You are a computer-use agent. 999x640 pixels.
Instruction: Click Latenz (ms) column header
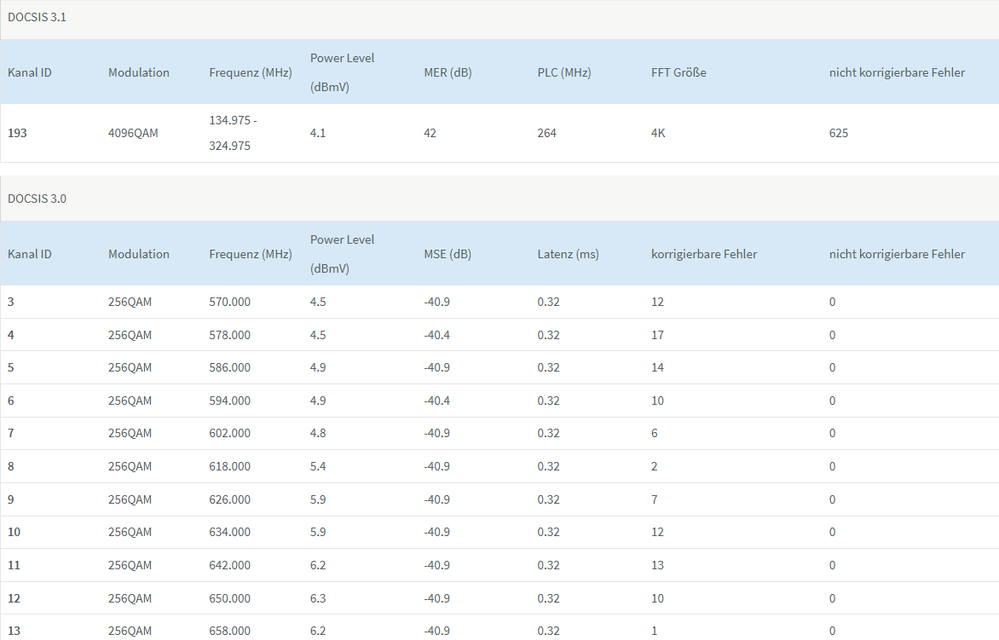(568, 254)
